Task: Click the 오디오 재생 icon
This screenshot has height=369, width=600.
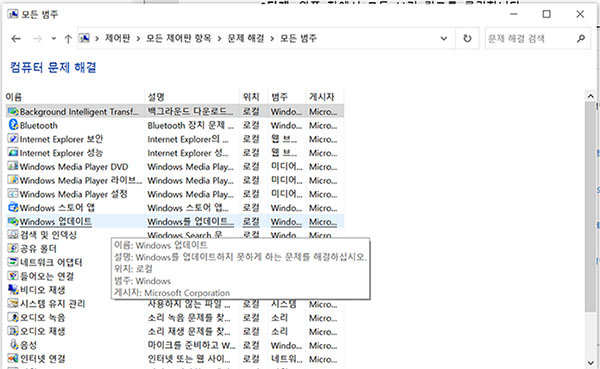Action: pos(13,331)
